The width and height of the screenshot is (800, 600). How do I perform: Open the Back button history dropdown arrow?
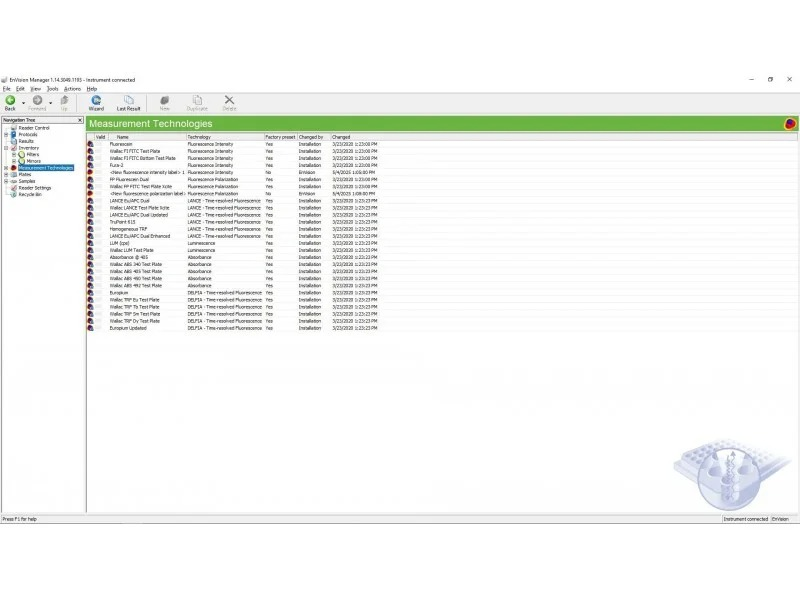tap(23, 102)
